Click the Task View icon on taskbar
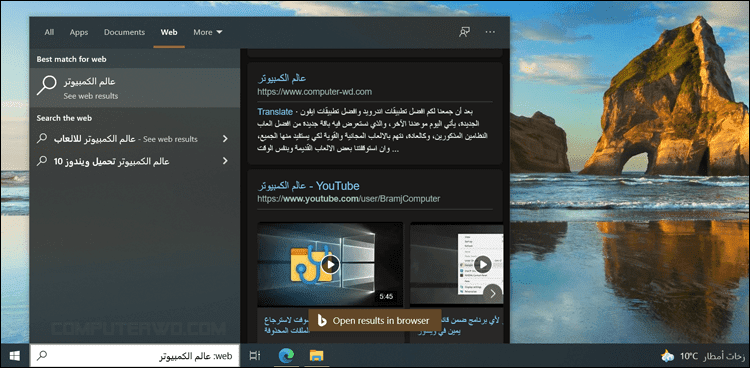Image resolution: width=750 pixels, height=368 pixels. click(255, 356)
